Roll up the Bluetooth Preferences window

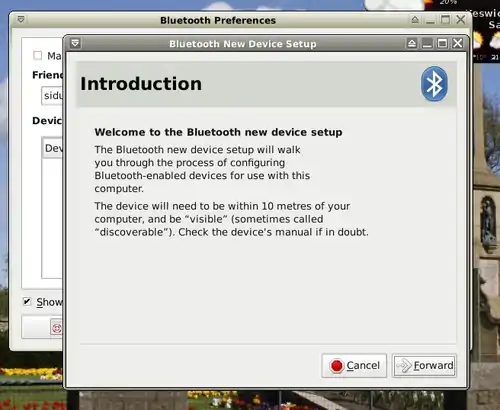click(x=415, y=20)
